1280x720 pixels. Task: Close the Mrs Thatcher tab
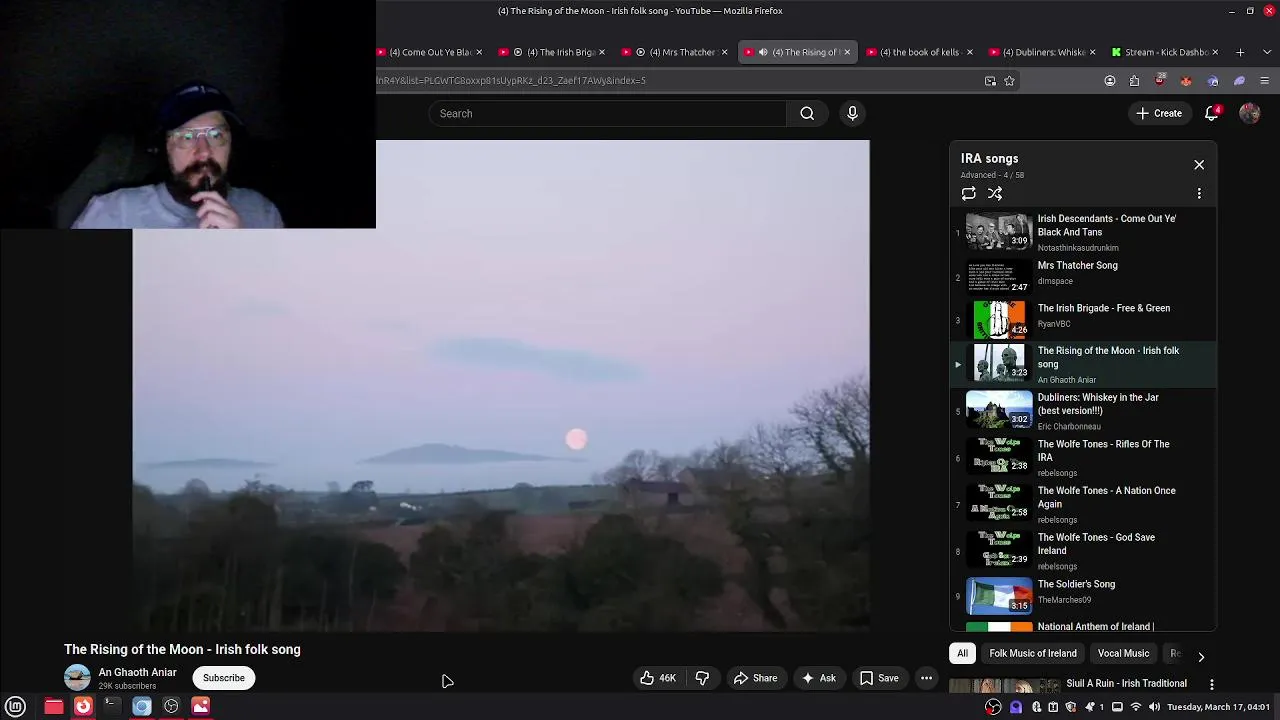click(x=724, y=52)
